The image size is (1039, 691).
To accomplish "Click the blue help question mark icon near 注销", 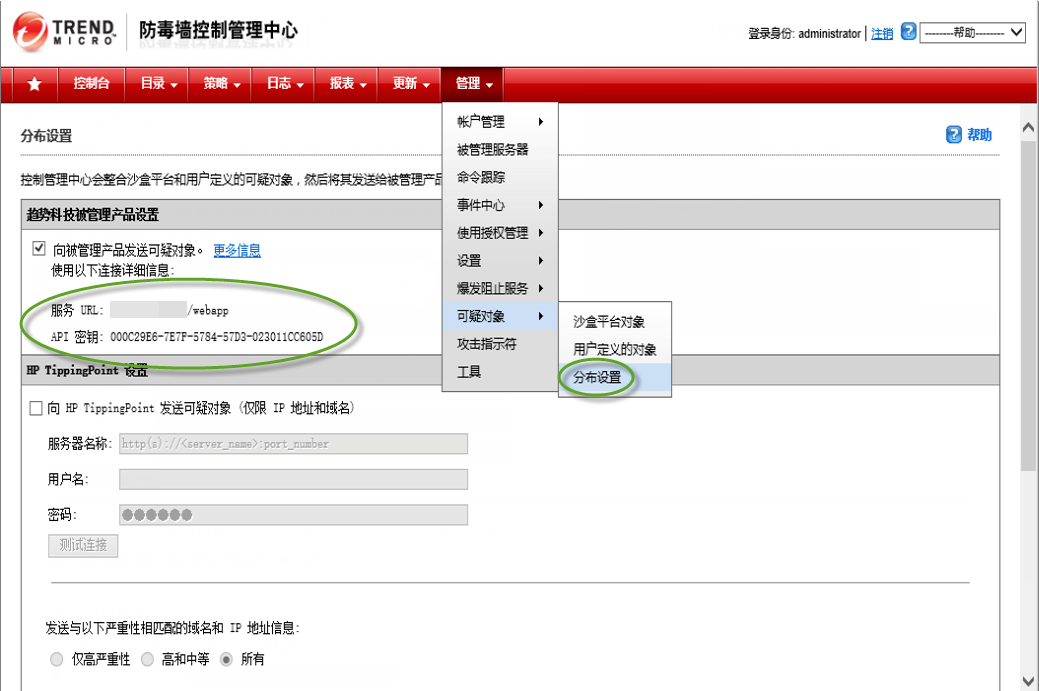I will click(x=908, y=32).
